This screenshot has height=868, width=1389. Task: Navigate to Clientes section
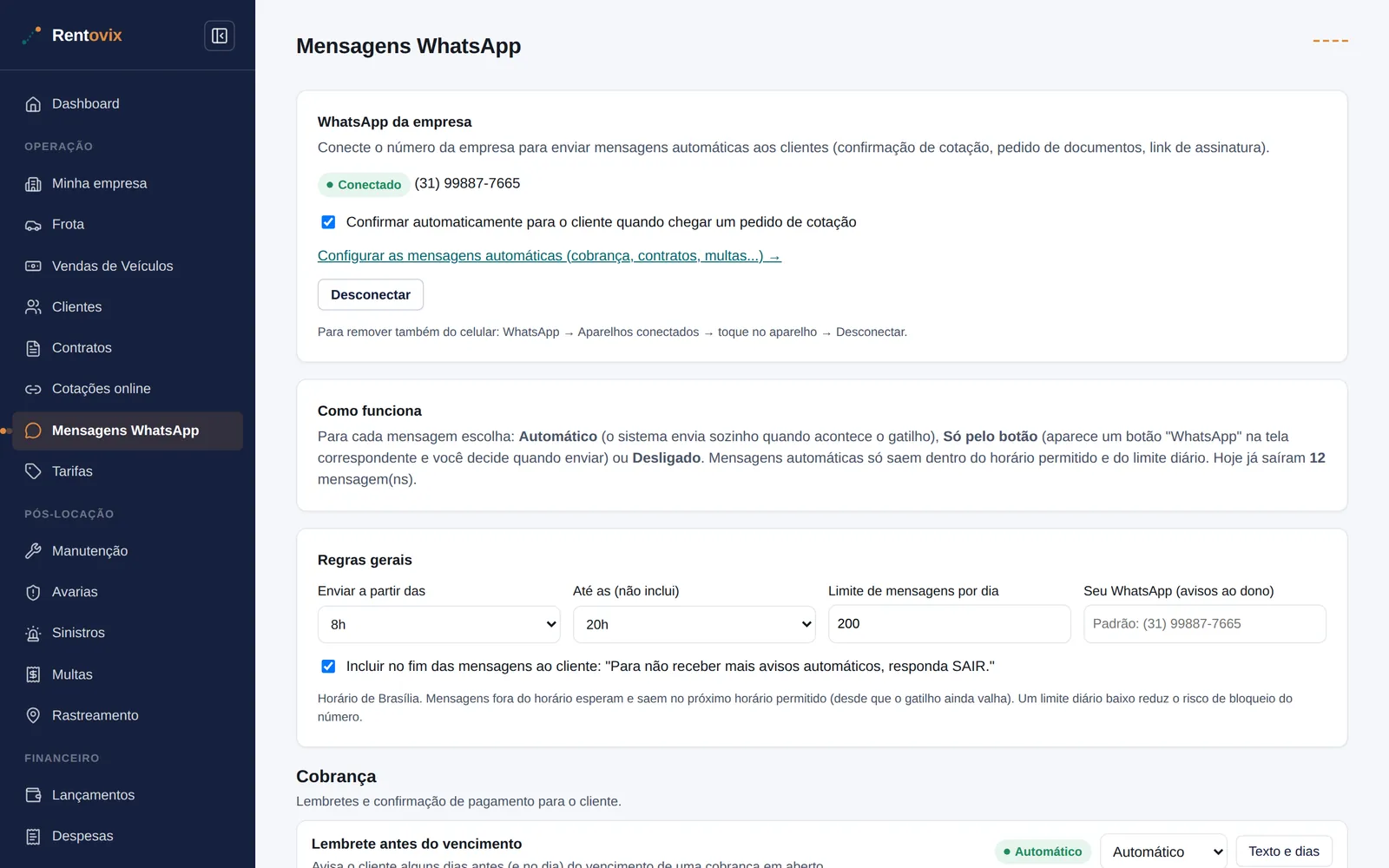coord(128,307)
